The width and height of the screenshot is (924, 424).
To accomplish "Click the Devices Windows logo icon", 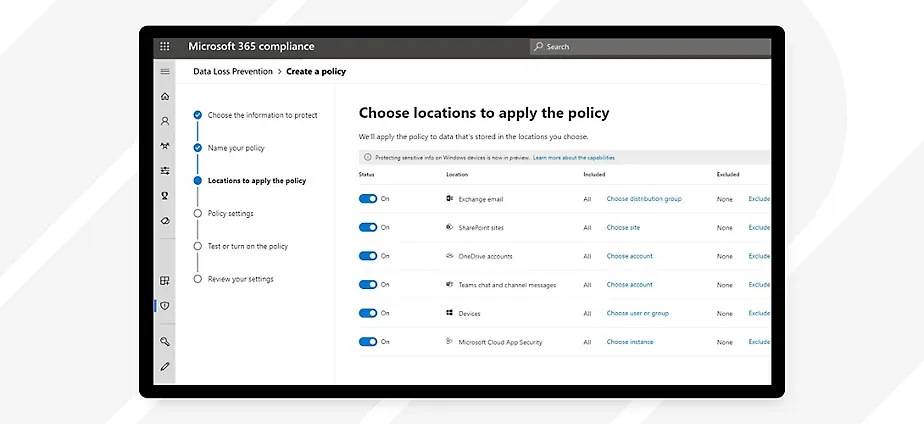I will 450,313.
